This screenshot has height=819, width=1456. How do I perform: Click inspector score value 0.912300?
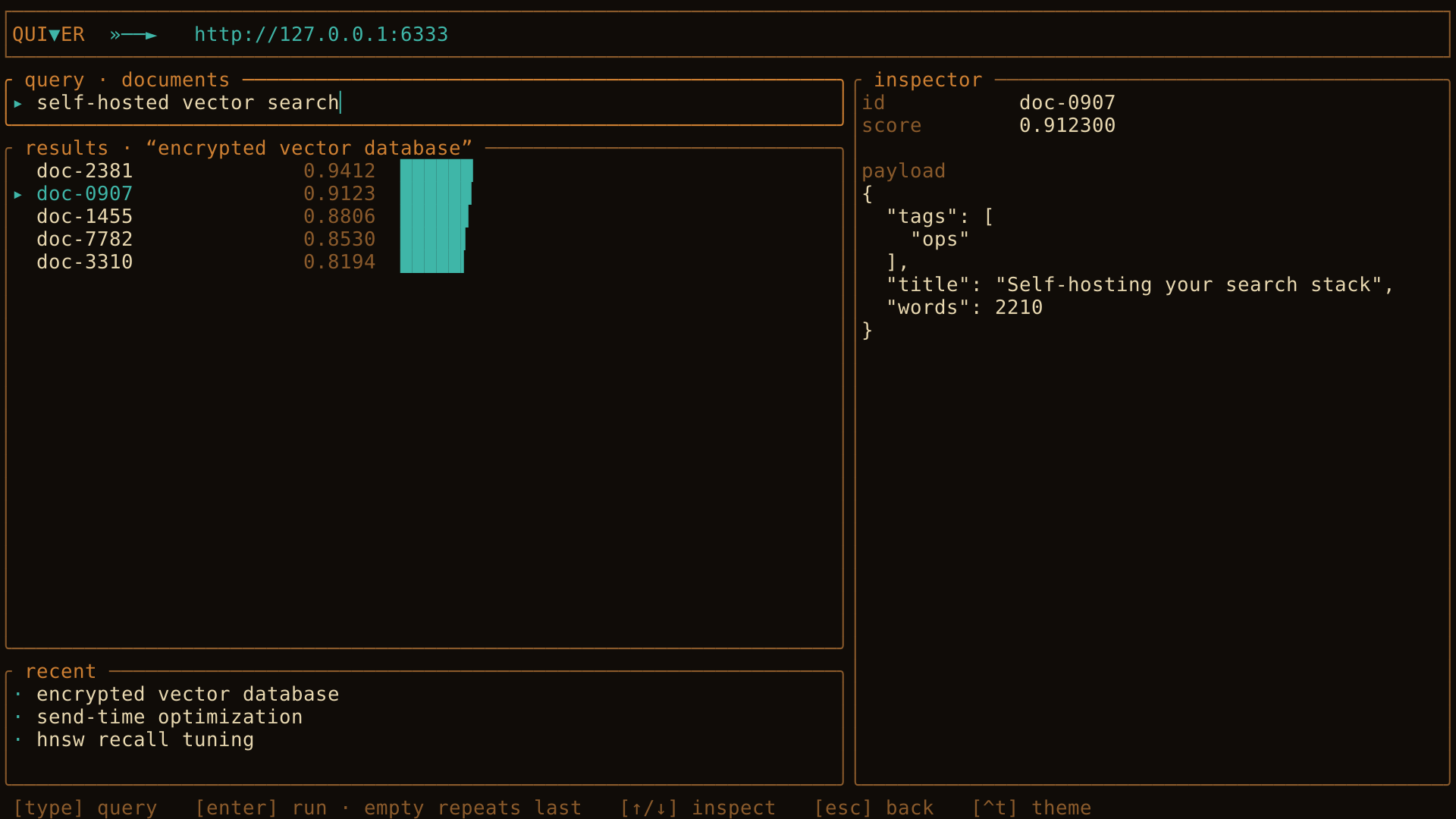(x=1068, y=125)
